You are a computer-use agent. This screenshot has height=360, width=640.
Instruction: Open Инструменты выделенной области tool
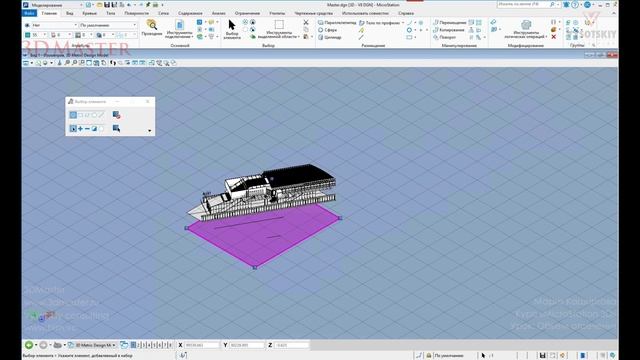pos(279,29)
